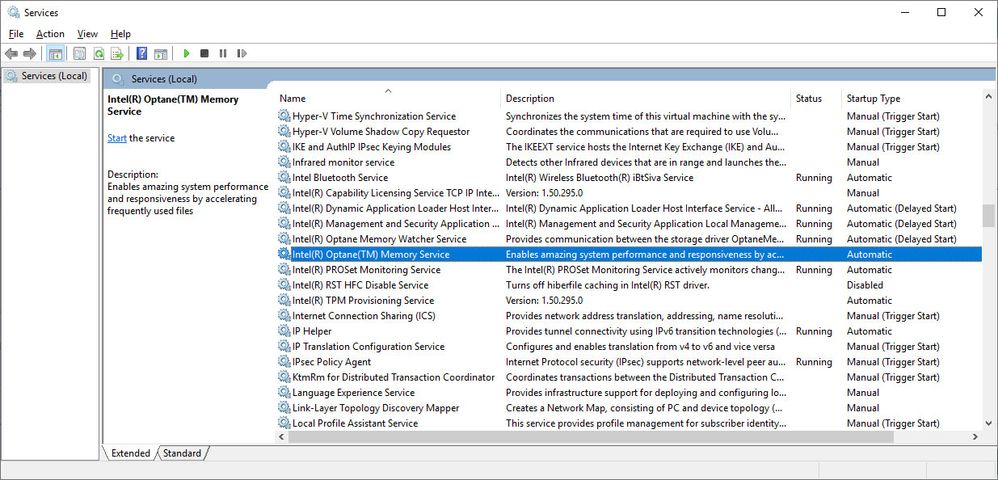The image size is (998, 480).
Task: Click the Stop Service square icon
Action: coord(204,53)
